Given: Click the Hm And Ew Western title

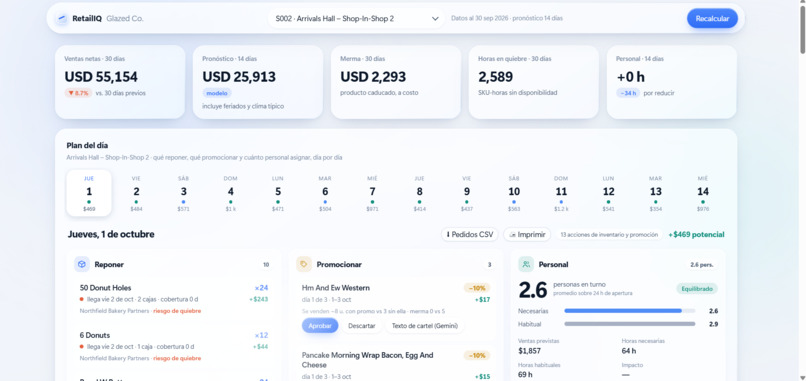Looking at the screenshot, I should click(x=336, y=288).
